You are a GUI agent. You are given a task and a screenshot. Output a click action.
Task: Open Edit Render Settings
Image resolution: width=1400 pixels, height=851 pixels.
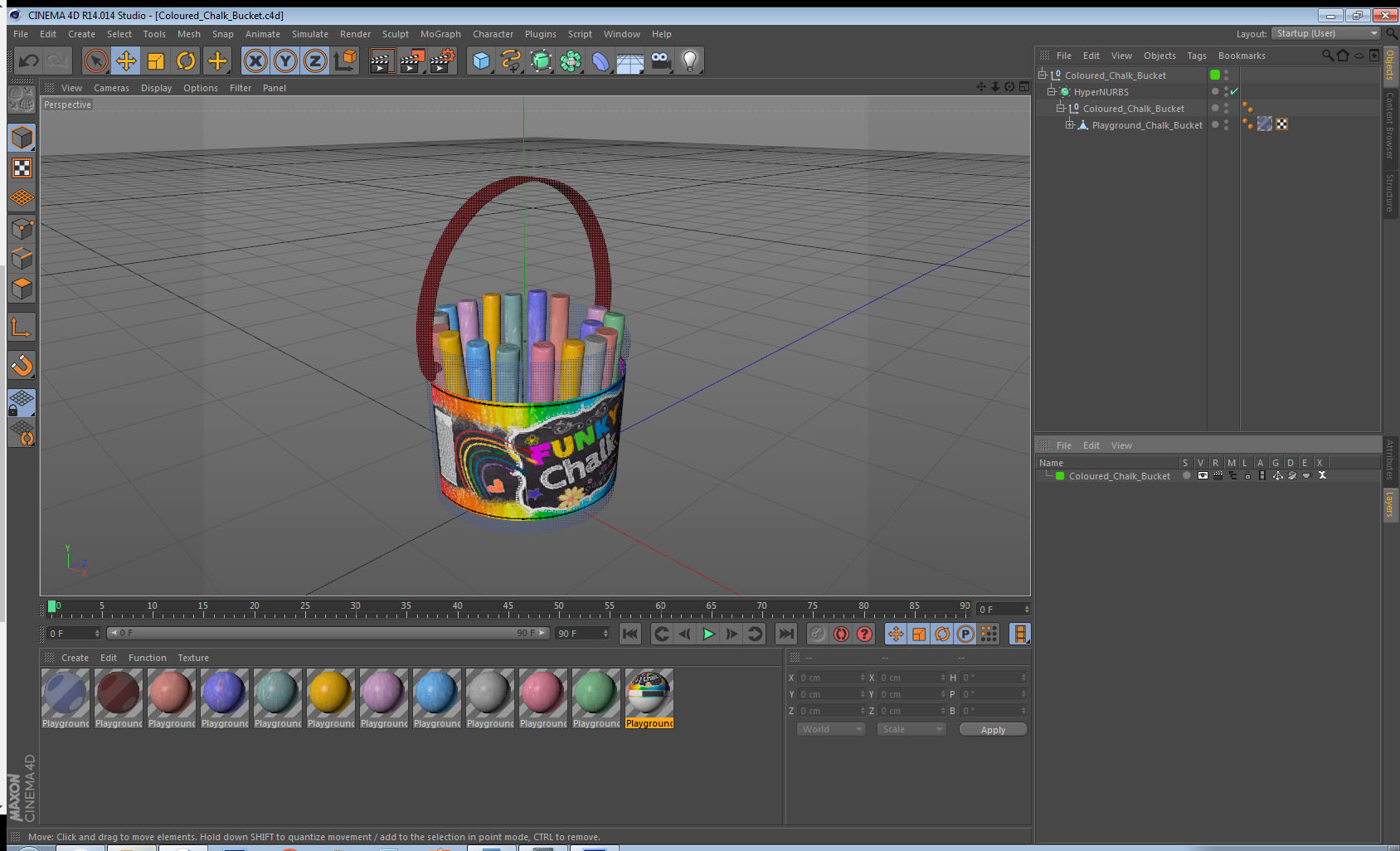[x=443, y=61]
